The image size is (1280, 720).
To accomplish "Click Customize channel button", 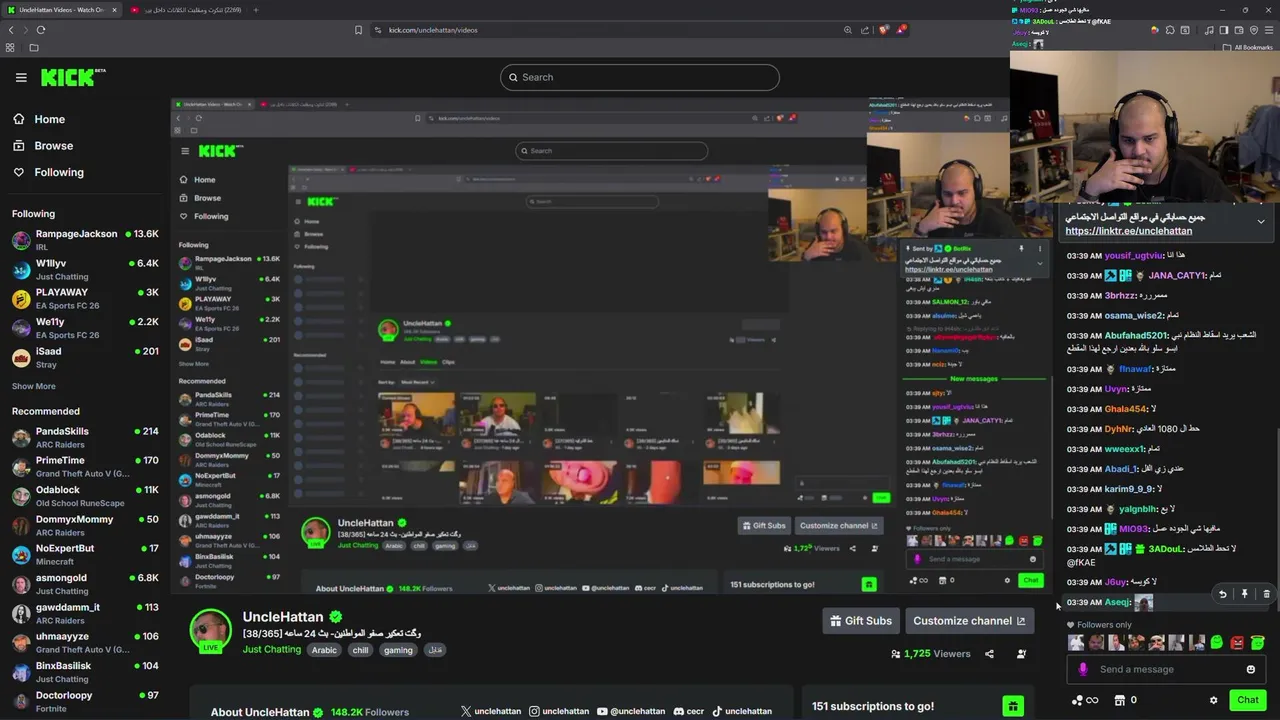I will (x=969, y=621).
